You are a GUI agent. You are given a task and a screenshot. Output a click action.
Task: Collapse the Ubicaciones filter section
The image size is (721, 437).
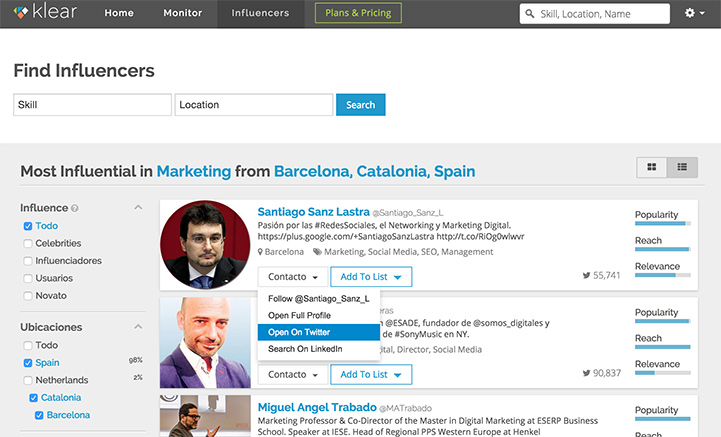point(138,327)
